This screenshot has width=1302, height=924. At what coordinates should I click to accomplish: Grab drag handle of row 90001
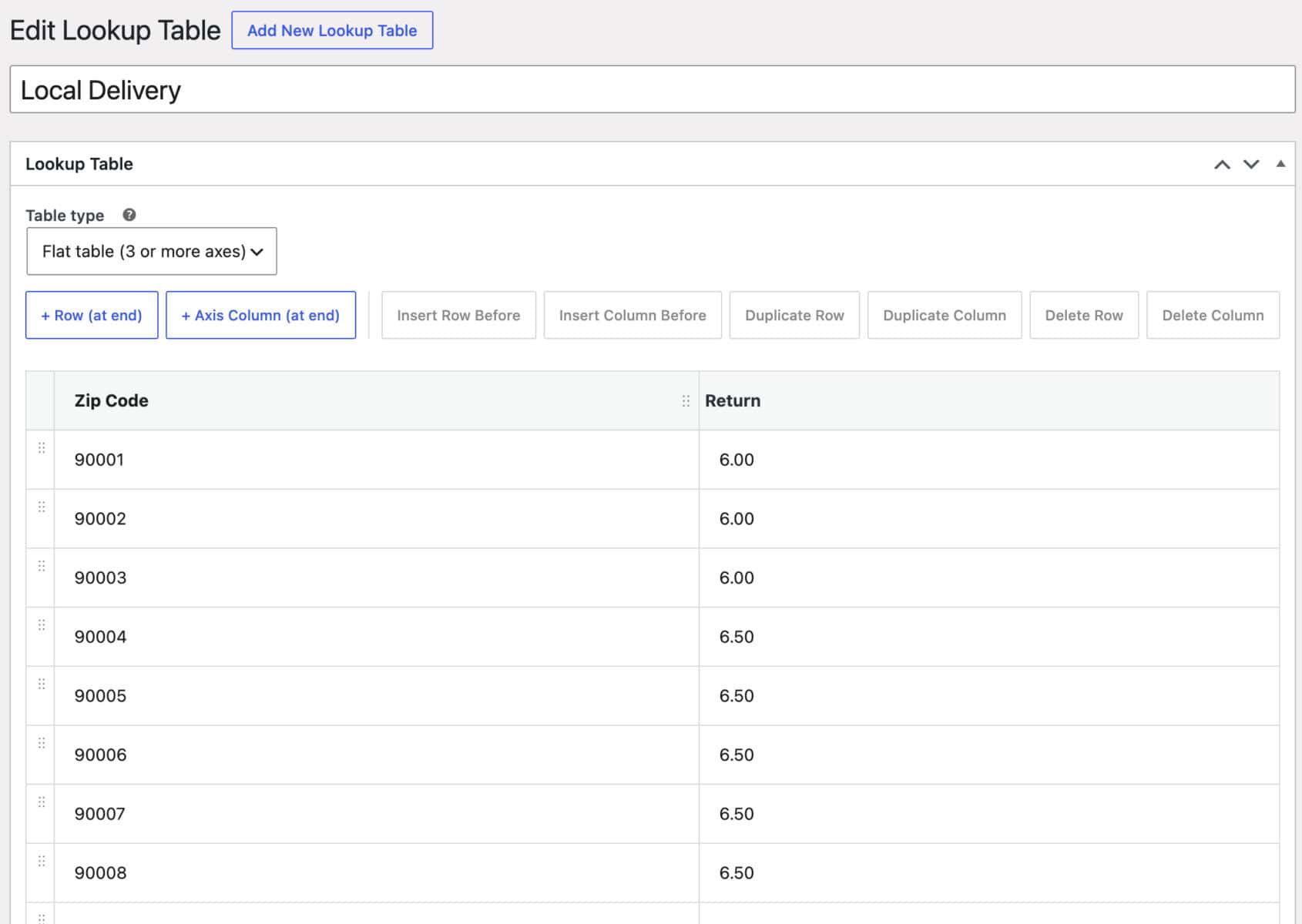click(42, 448)
